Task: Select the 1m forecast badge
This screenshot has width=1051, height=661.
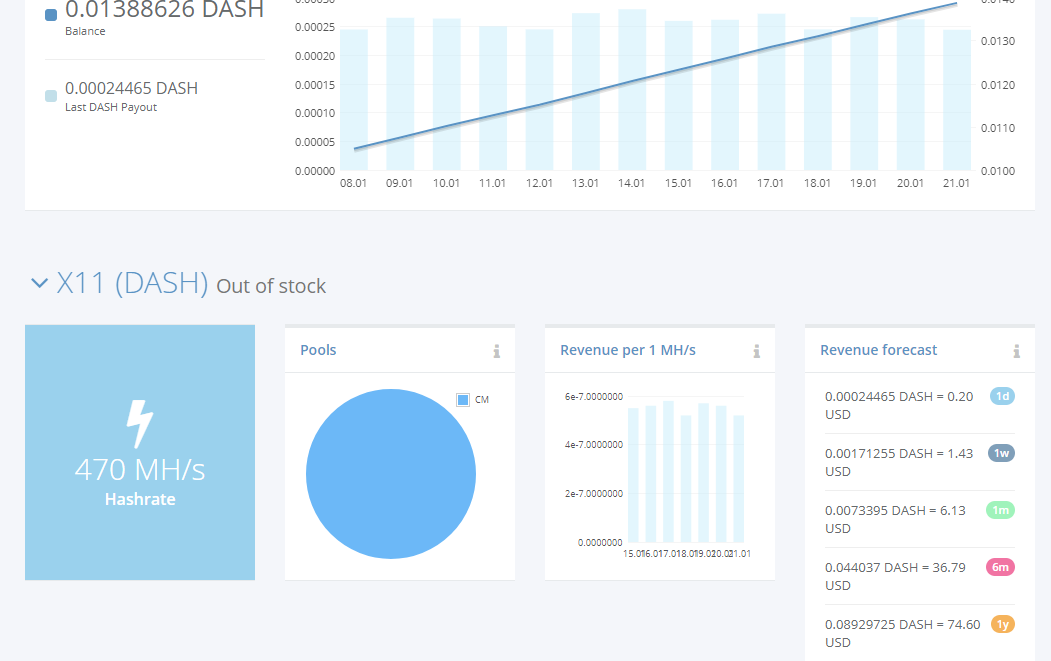Action: (x=1000, y=510)
